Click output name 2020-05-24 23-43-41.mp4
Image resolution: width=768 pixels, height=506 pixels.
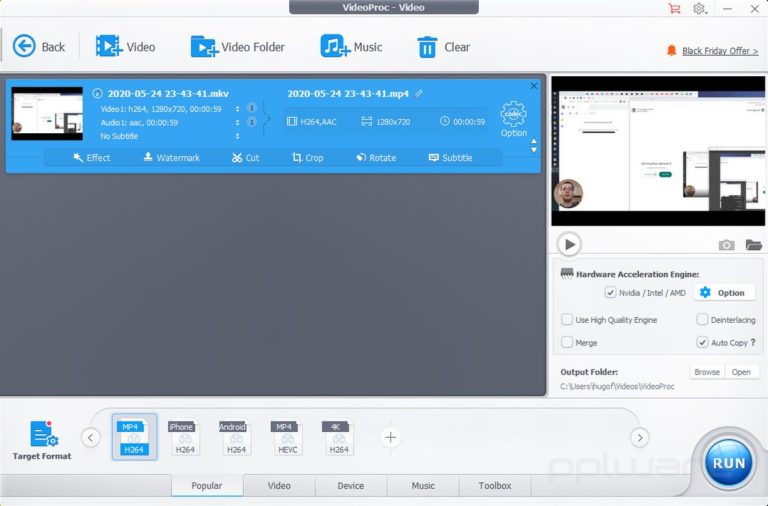click(348, 94)
